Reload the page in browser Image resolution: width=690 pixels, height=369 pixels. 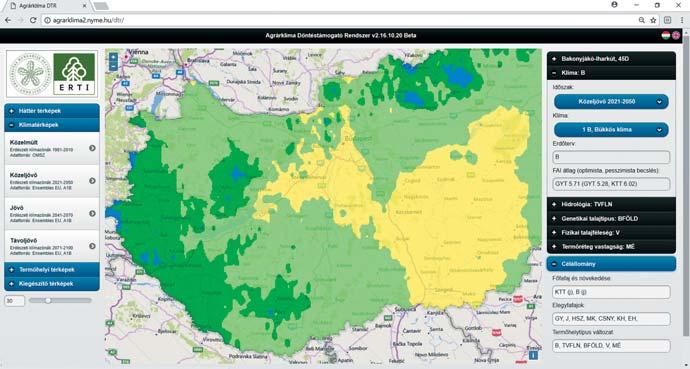[33, 20]
